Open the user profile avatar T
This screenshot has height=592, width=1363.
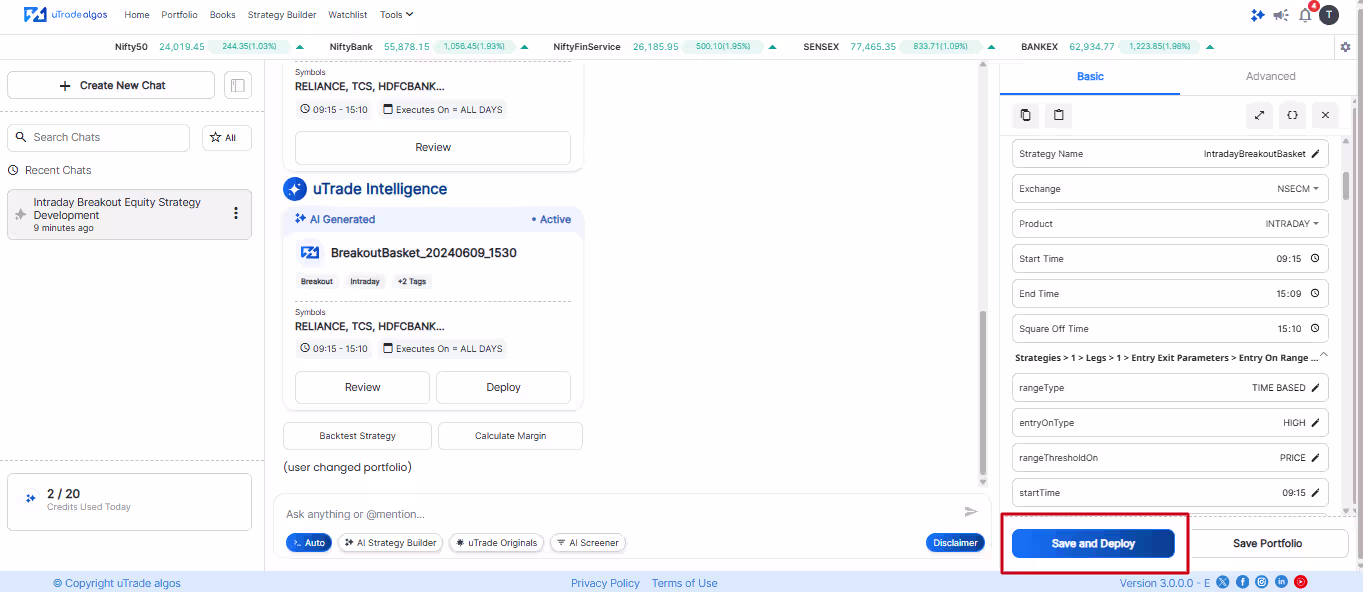tap(1328, 15)
